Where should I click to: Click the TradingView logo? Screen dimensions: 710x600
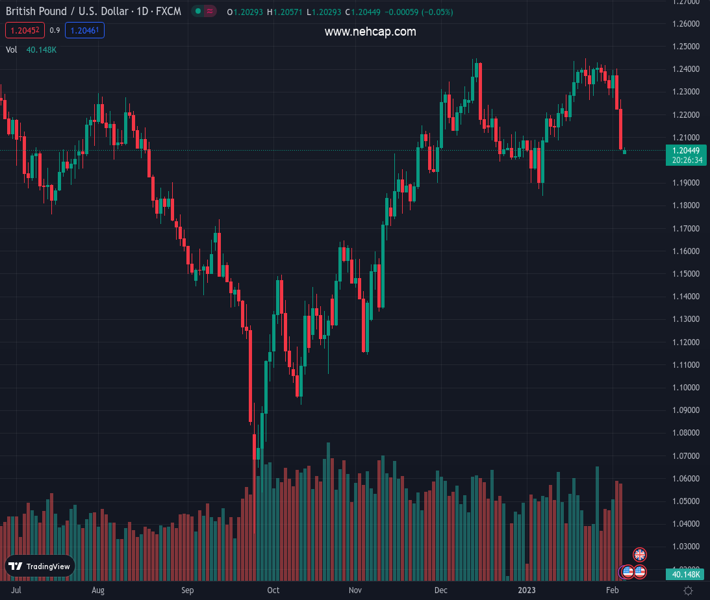(x=41, y=566)
